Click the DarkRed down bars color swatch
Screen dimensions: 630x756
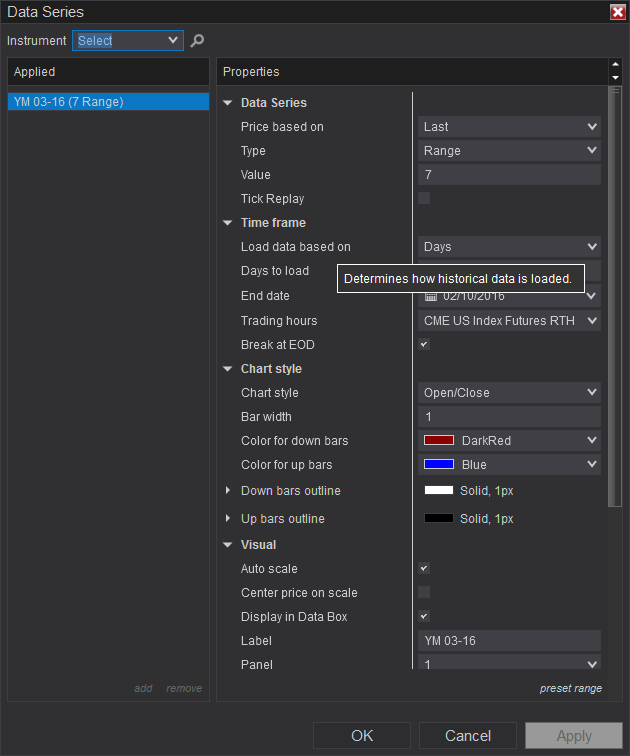(x=439, y=441)
